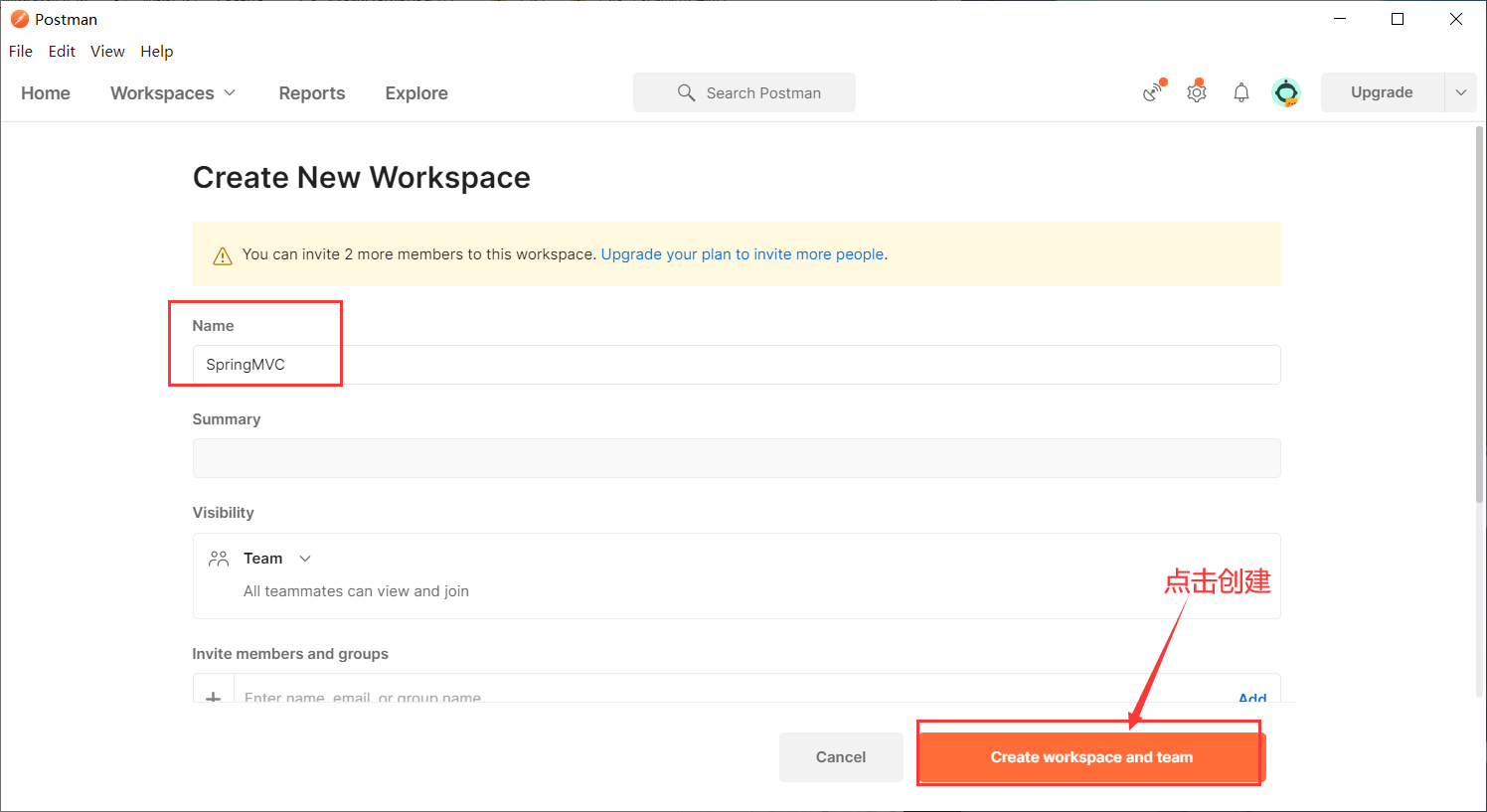
Task: Click the satellite capture requests icon
Action: click(1153, 92)
